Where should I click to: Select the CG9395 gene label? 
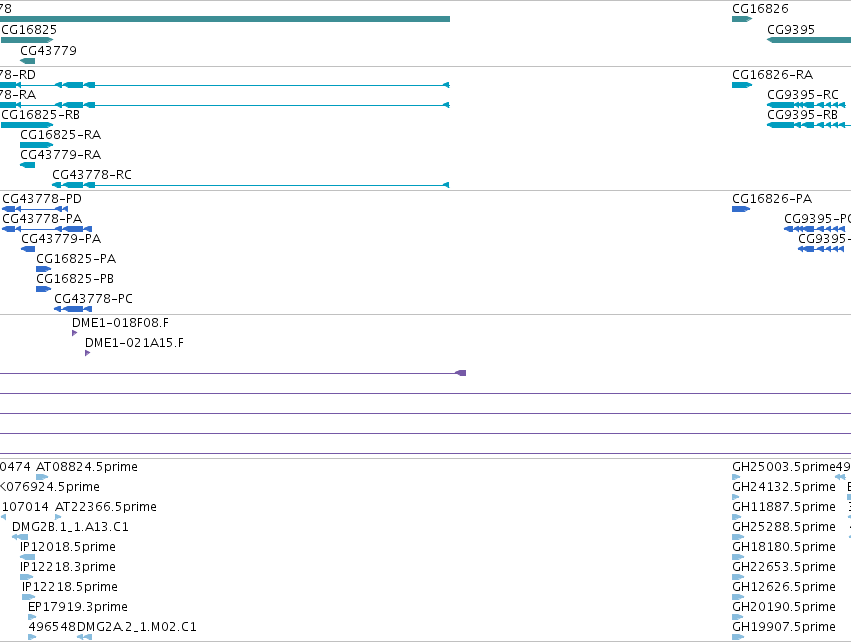(791, 30)
